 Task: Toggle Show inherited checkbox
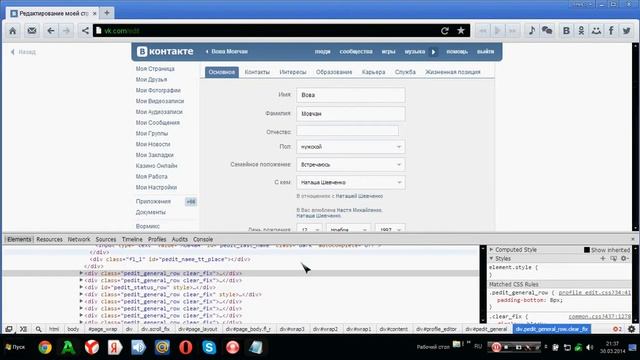(587, 250)
